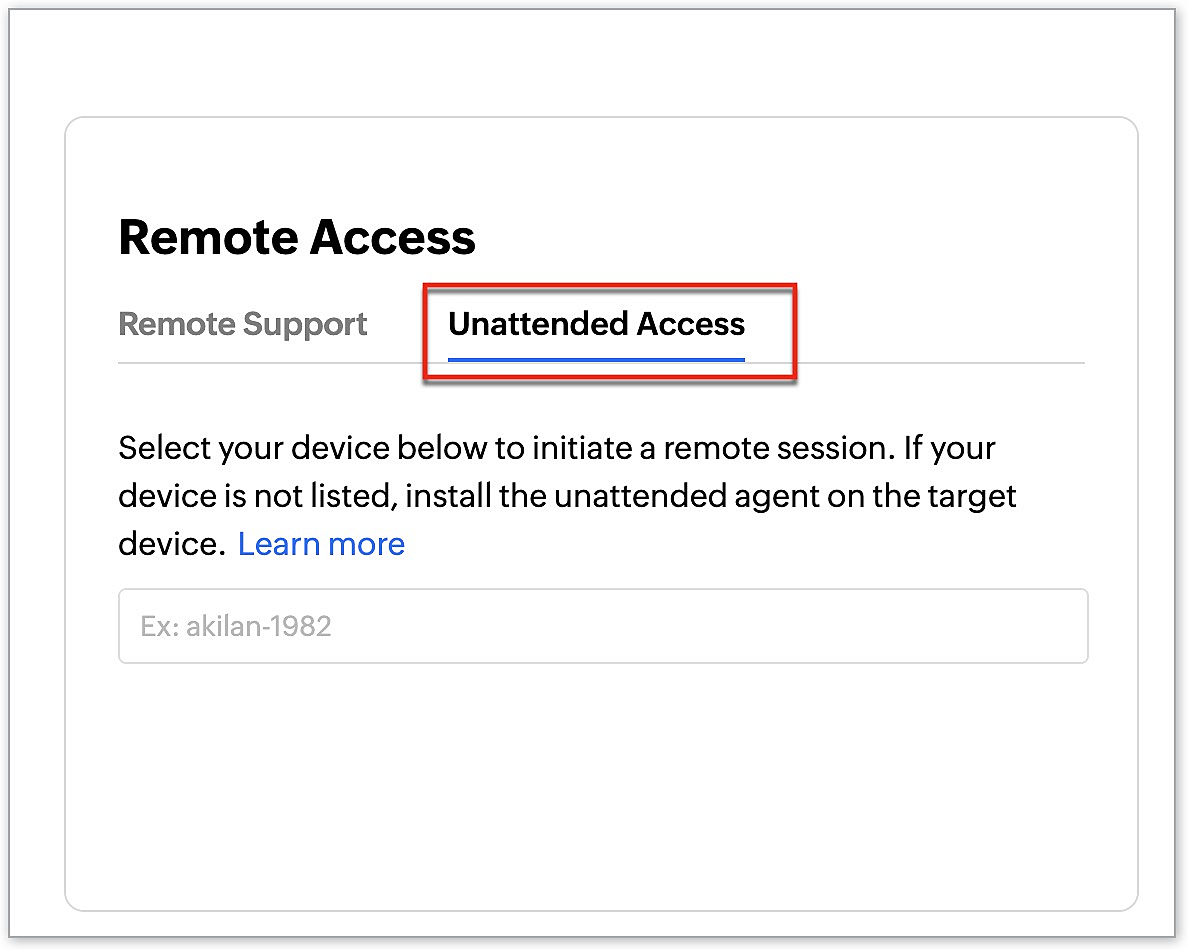Click the word 'Access' in the highlighted tab
This screenshot has height=950, width=1188.
(x=691, y=324)
